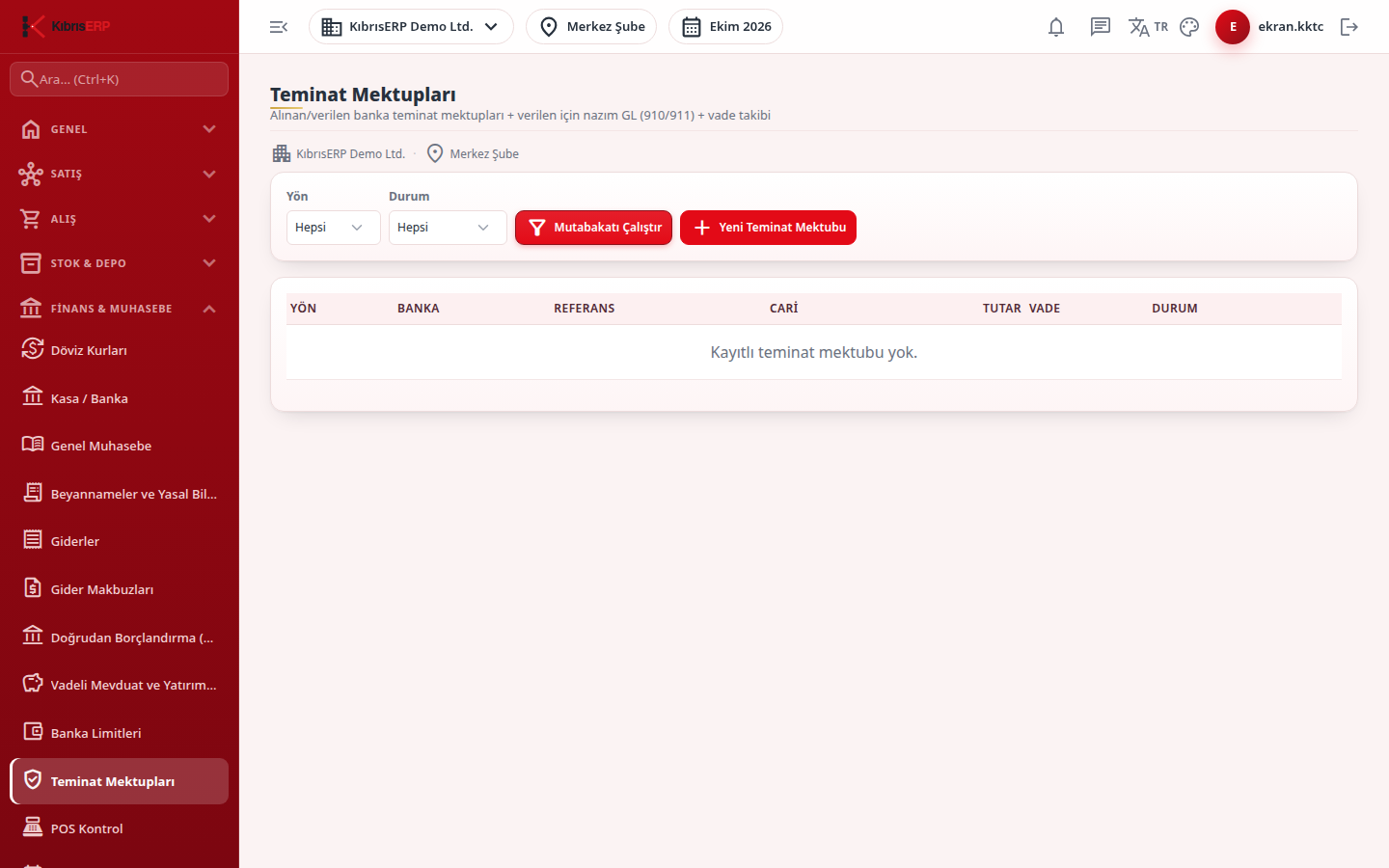Image resolution: width=1389 pixels, height=868 pixels.
Task: Select the Merkez Şube branch button
Action: click(591, 27)
